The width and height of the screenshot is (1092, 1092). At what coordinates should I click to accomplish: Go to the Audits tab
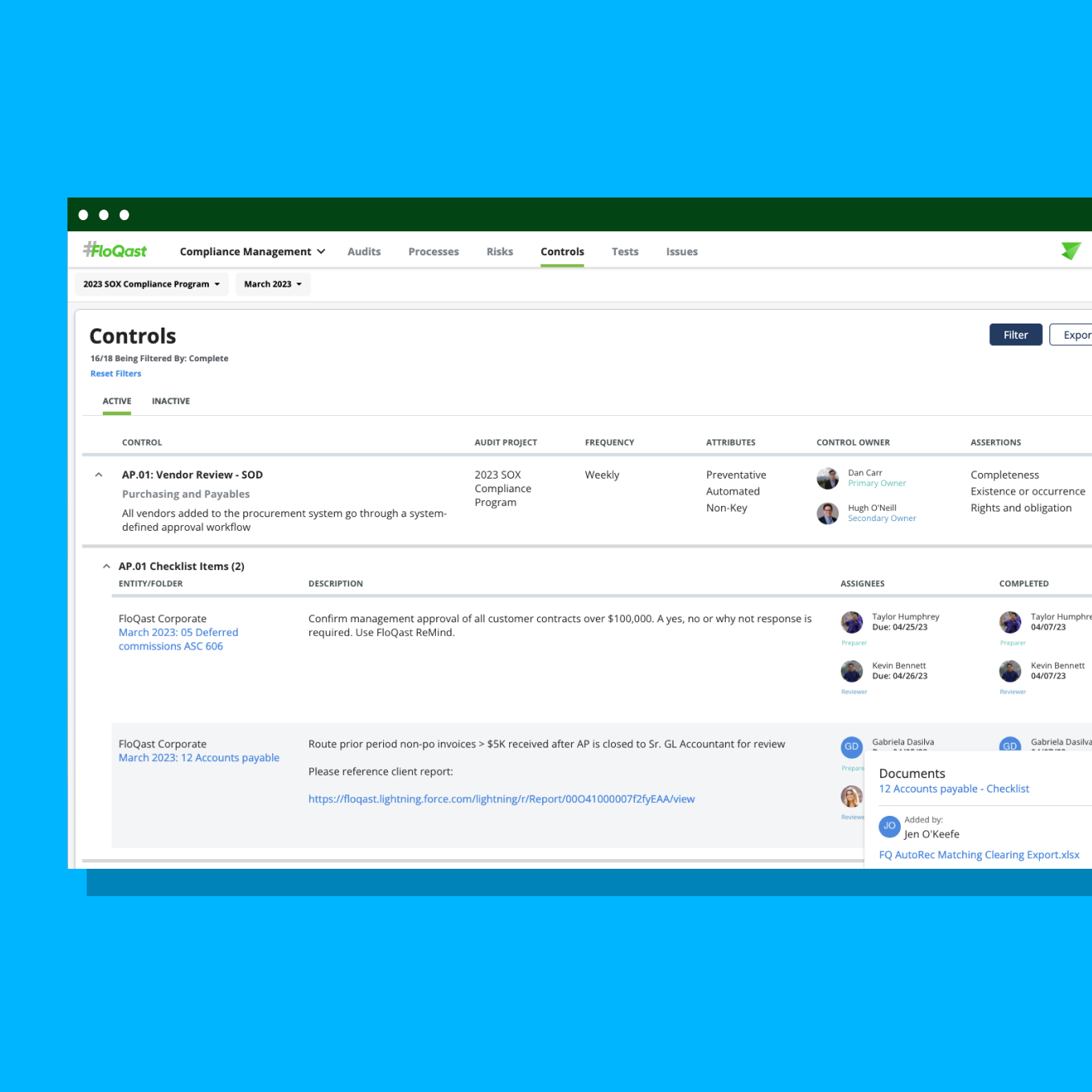tap(364, 251)
